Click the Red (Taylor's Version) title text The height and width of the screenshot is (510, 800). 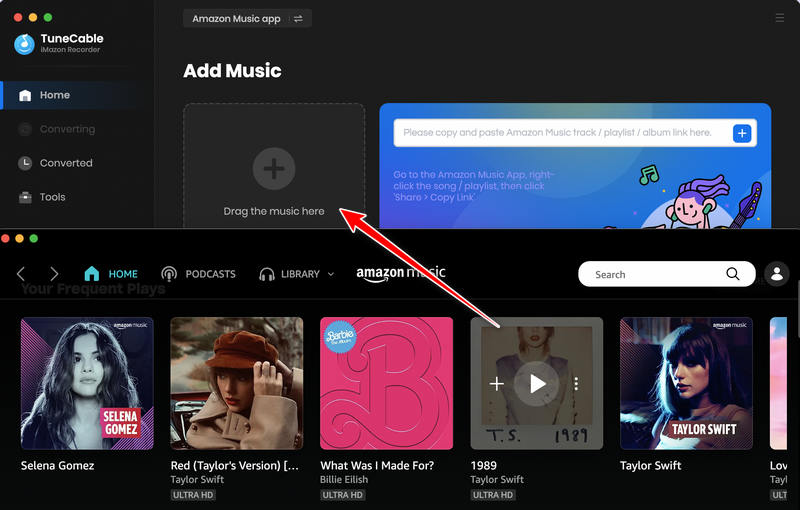[235, 466]
